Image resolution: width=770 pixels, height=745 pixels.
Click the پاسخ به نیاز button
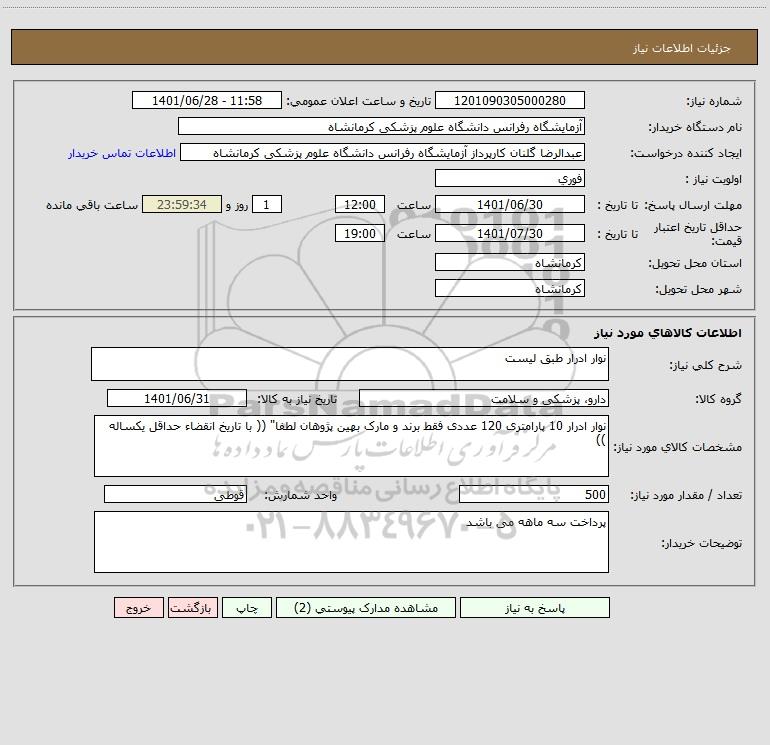tap(534, 608)
